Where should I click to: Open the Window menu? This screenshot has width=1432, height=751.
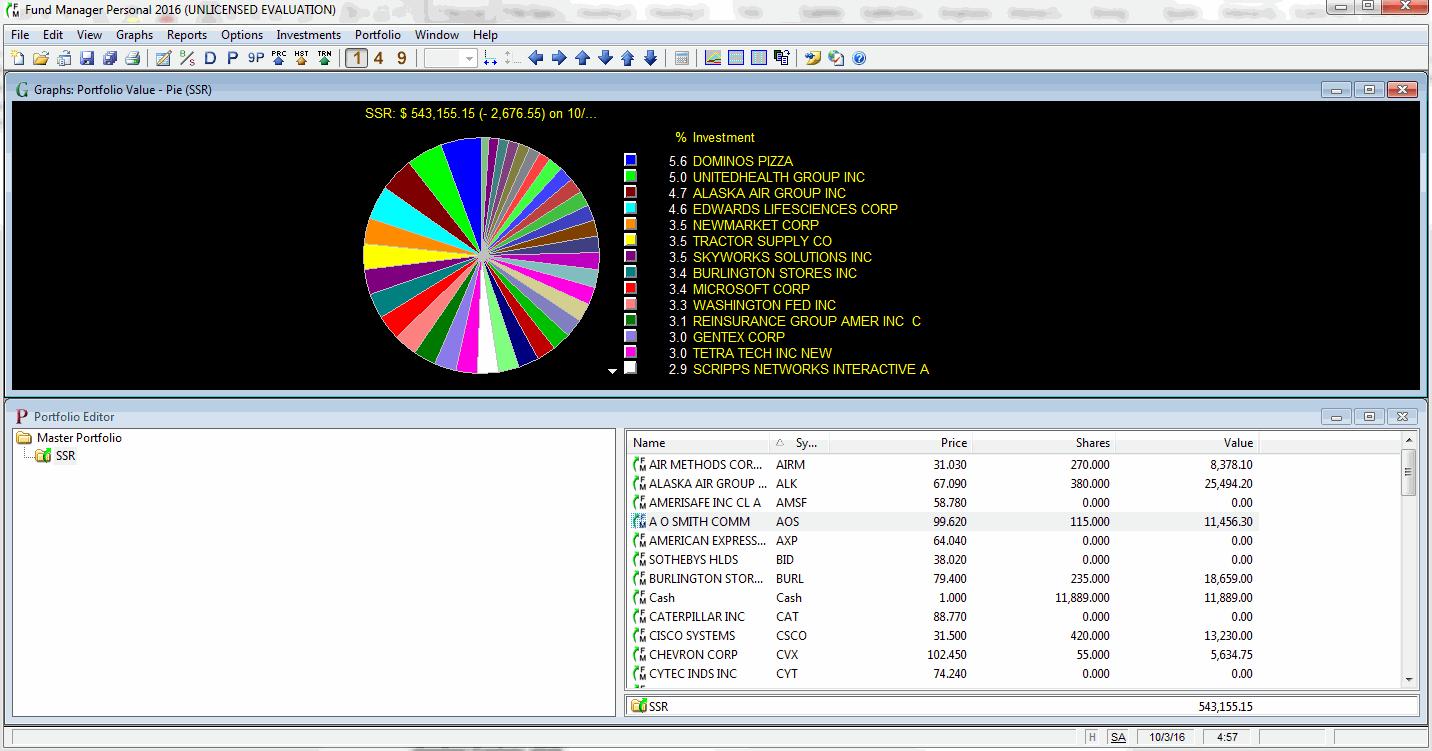click(x=437, y=35)
